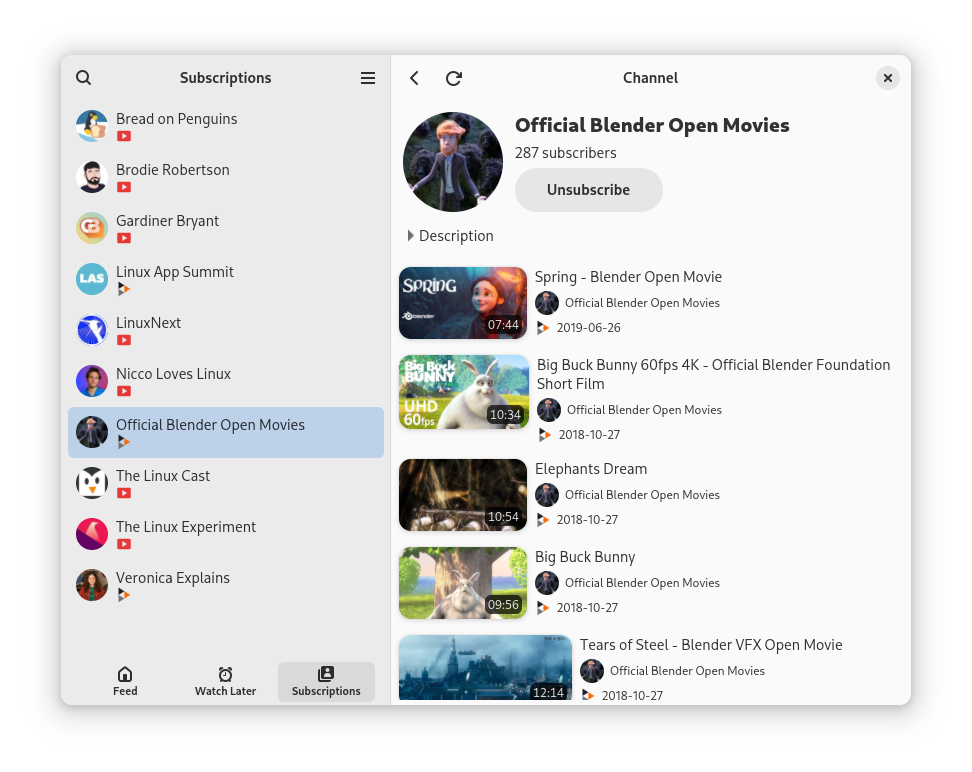Image resolution: width=972 pixels, height=772 pixels.
Task: Click the Brodie Robertson avatar
Action: [x=92, y=177]
